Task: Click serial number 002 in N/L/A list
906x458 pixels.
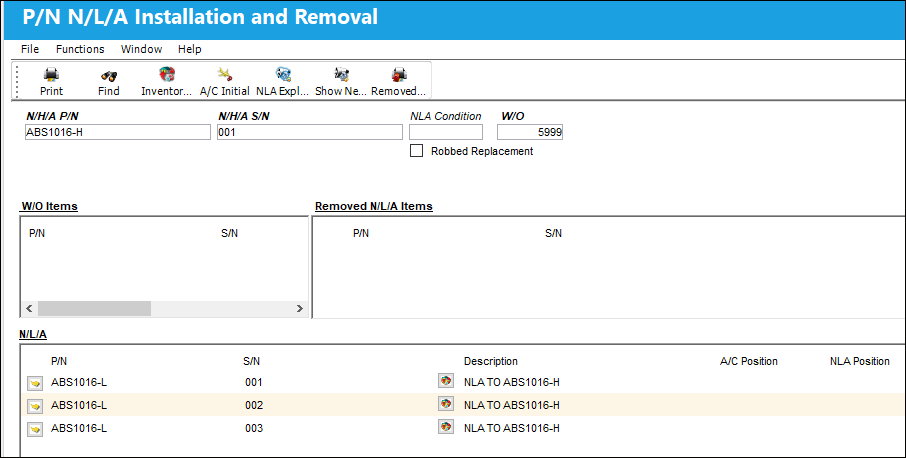Action: [x=254, y=405]
